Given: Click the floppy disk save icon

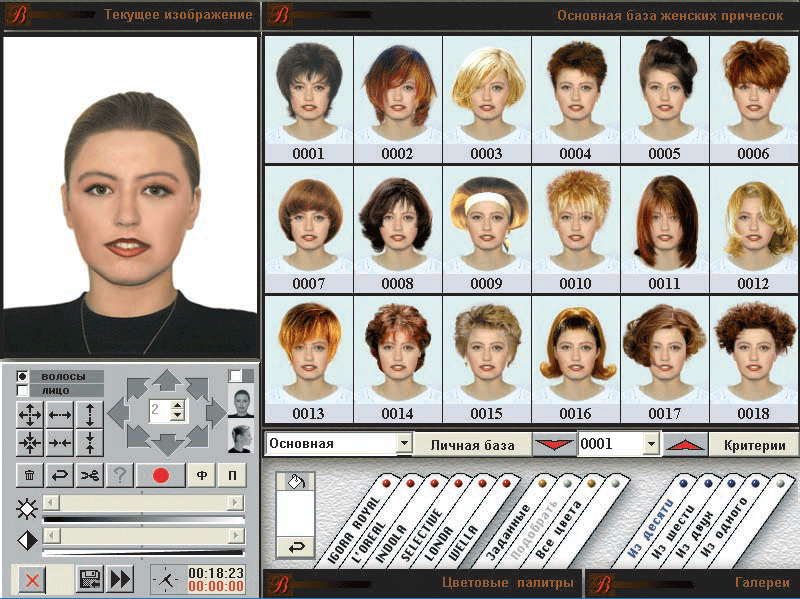Looking at the screenshot, I should click(x=89, y=578).
